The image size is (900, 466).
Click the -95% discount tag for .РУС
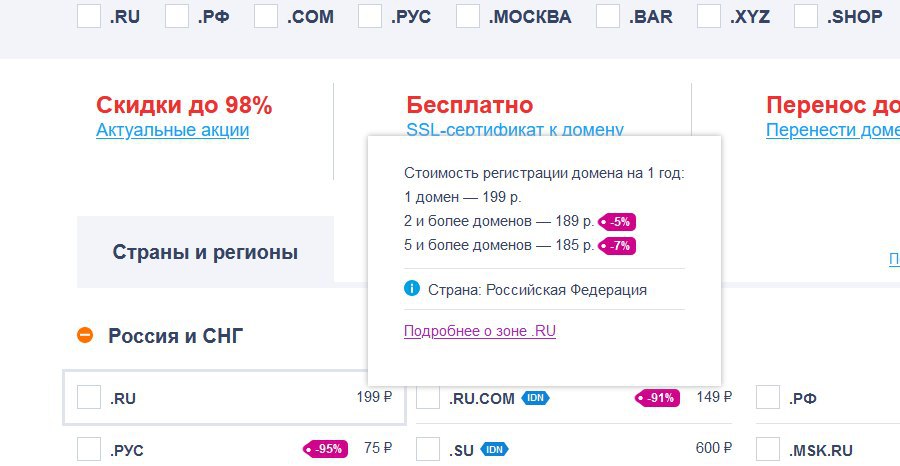pos(325,449)
